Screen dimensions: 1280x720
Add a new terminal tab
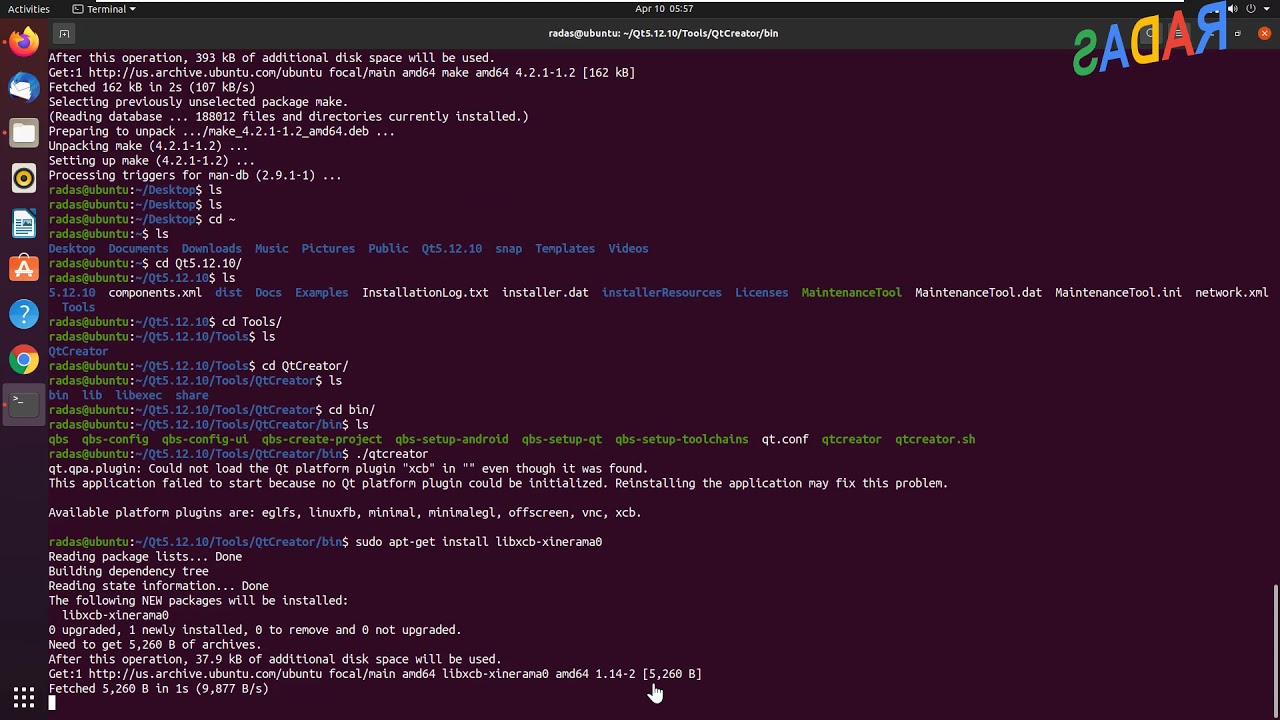tap(64, 33)
